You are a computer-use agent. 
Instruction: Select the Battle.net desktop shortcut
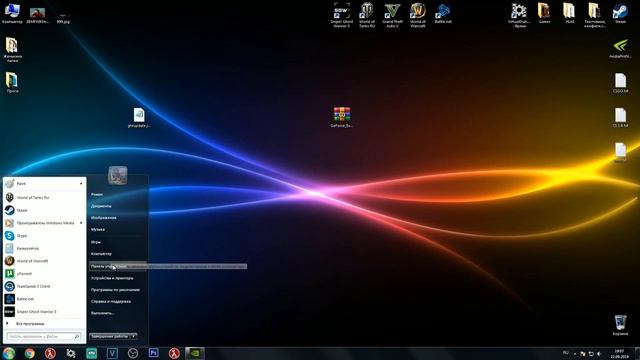tap(443, 13)
